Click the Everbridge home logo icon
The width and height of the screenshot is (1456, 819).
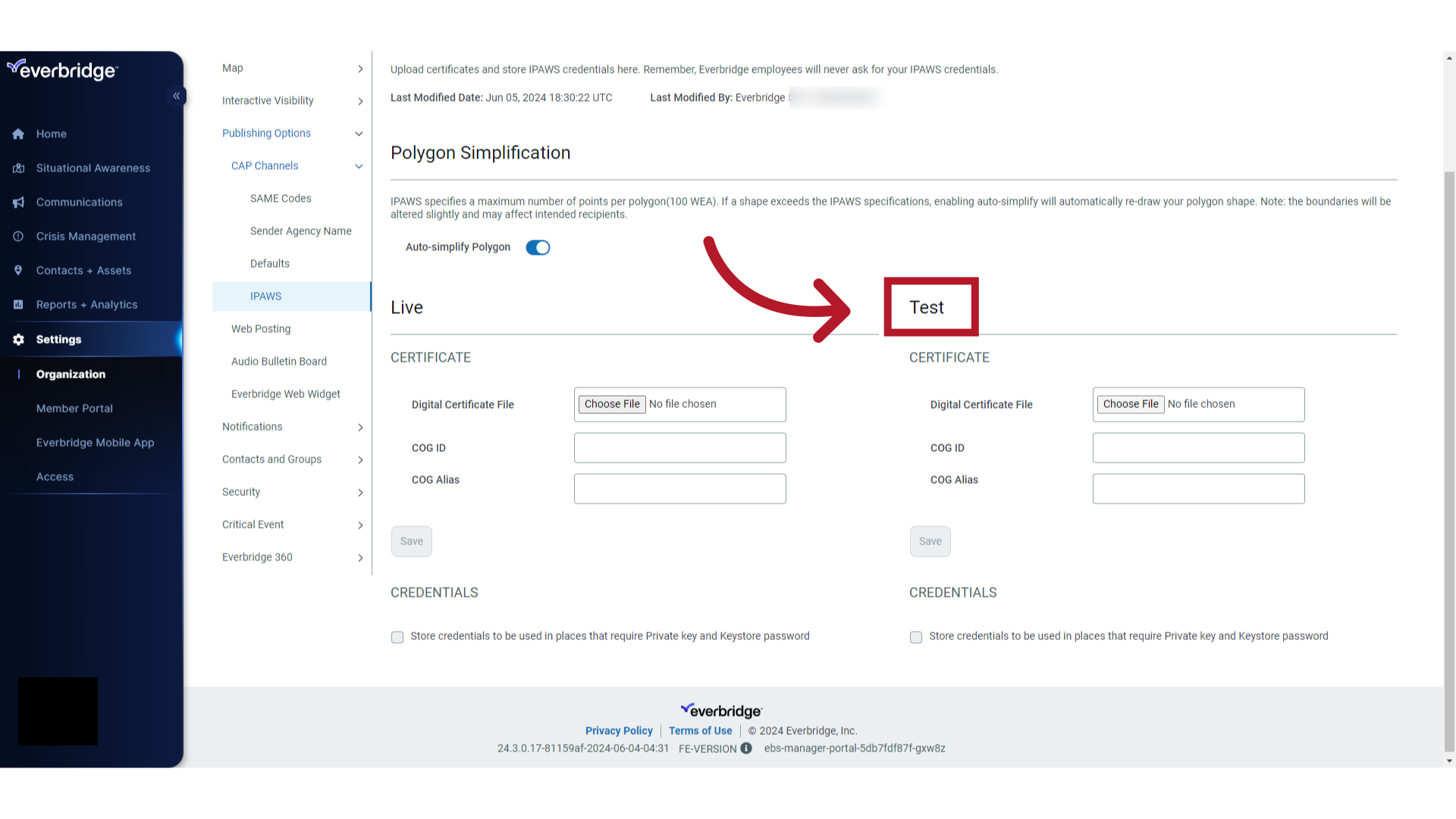[62, 69]
